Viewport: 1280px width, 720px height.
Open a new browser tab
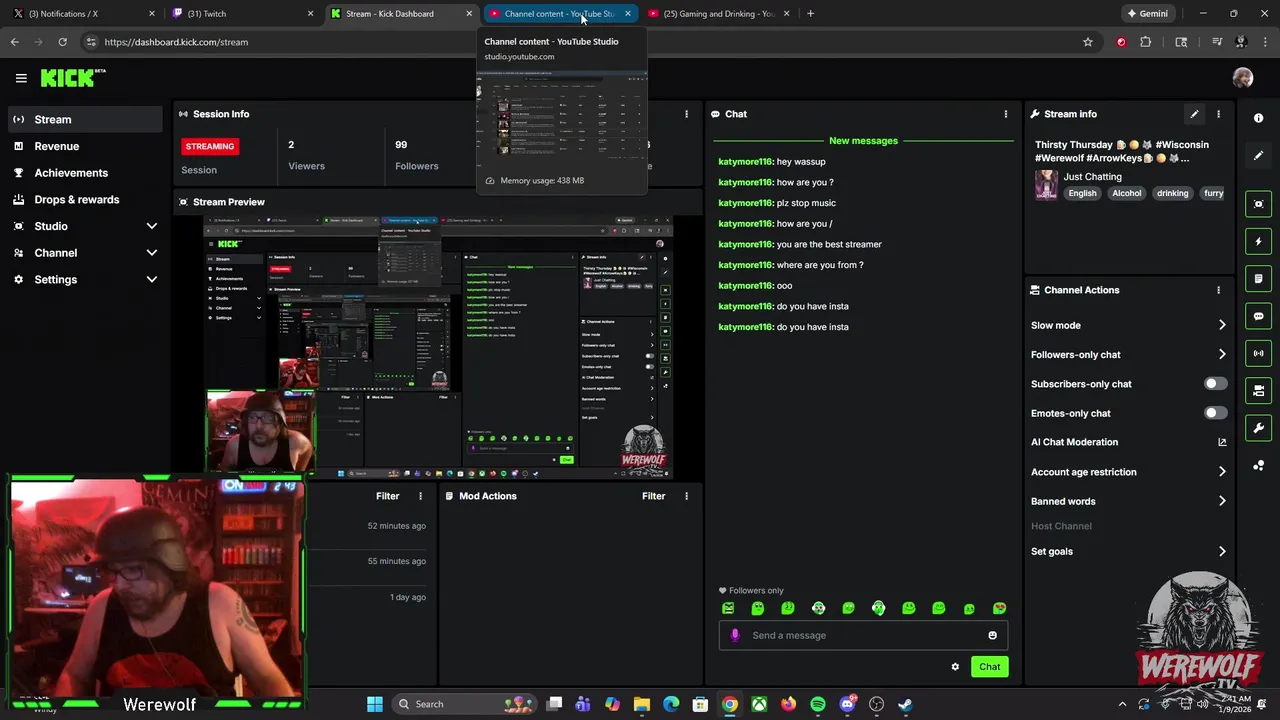tap(810, 14)
